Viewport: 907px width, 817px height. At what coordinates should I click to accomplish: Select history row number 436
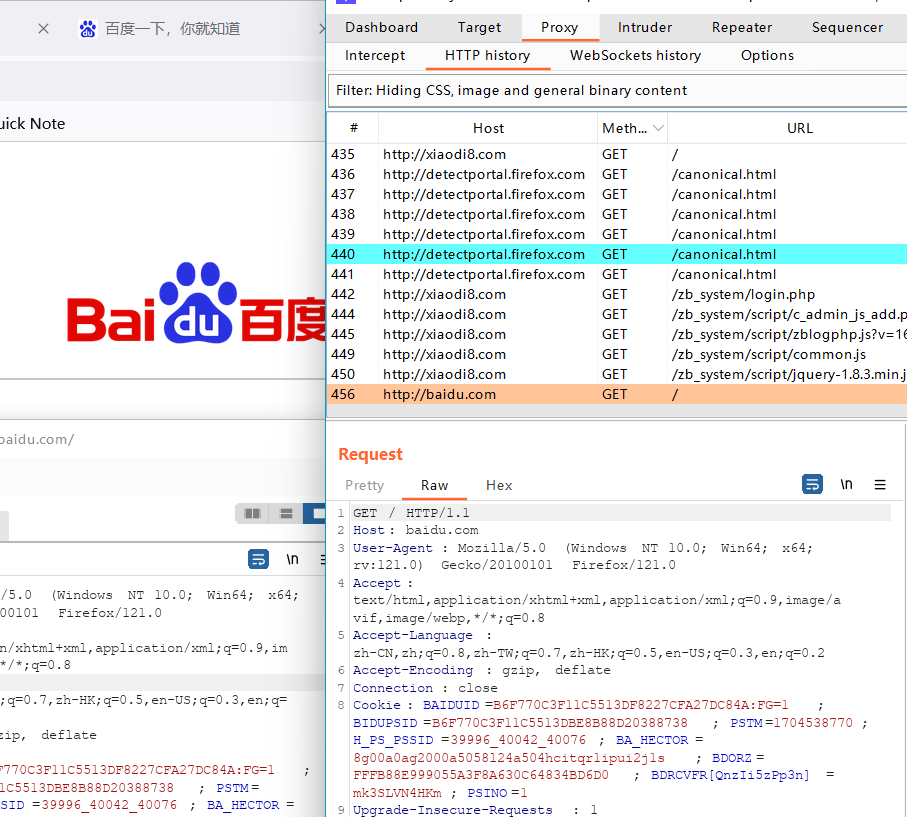tap(617, 174)
